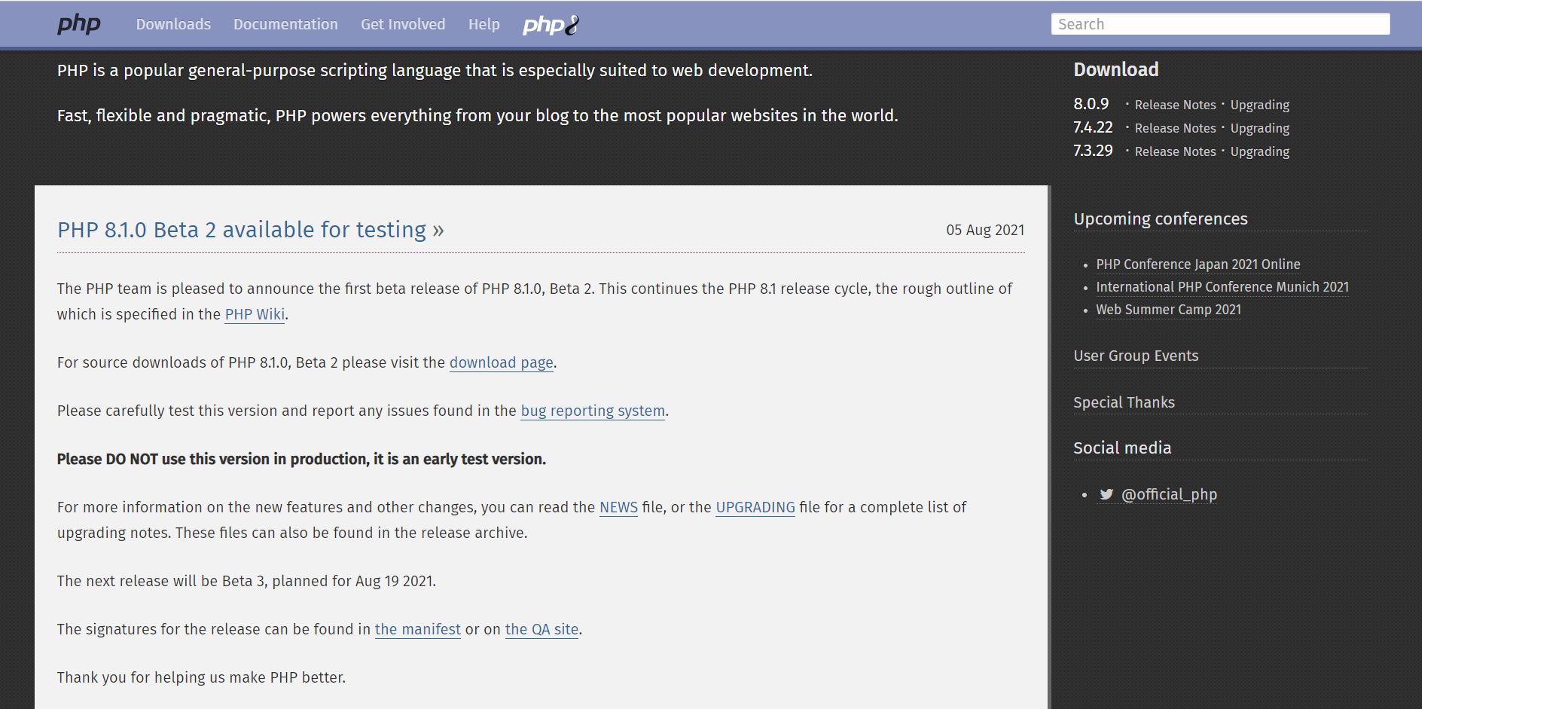The image size is (1568, 709).
Task: Download PHP version 8.0.9
Action: 1091,104
